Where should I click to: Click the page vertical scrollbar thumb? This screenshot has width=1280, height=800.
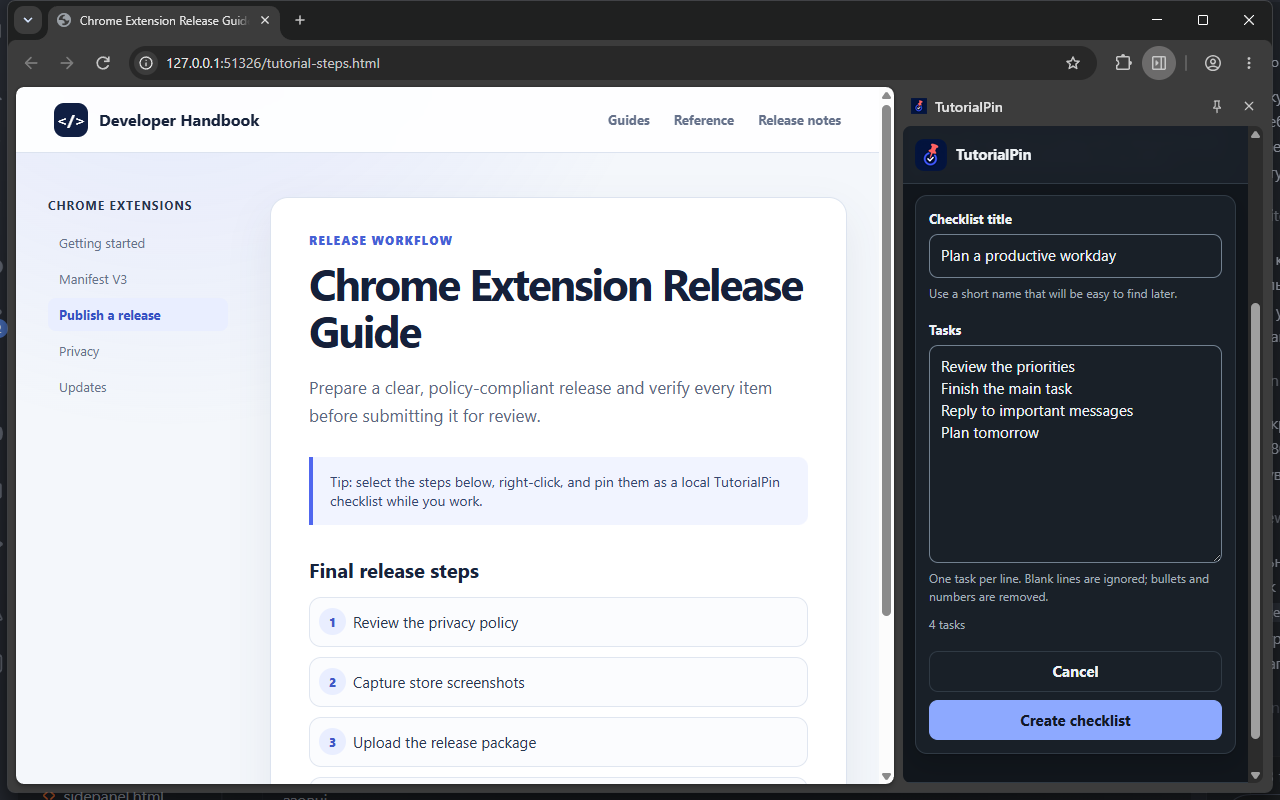tap(886, 360)
